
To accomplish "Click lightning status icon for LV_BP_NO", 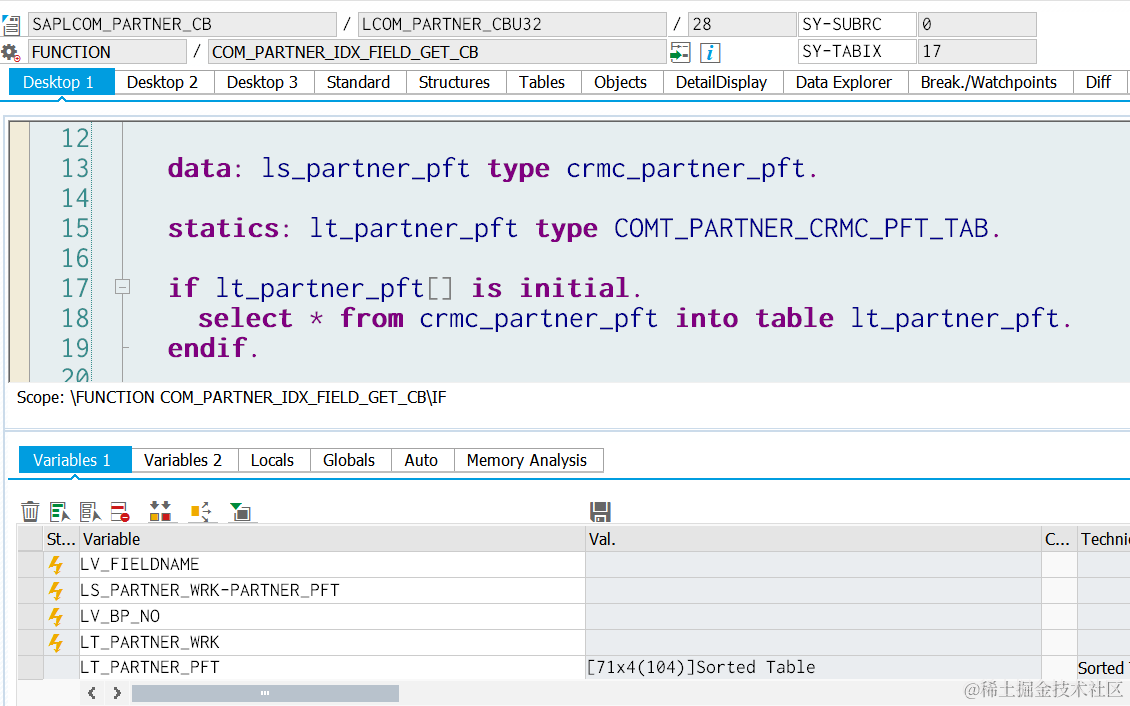I will point(55,617).
